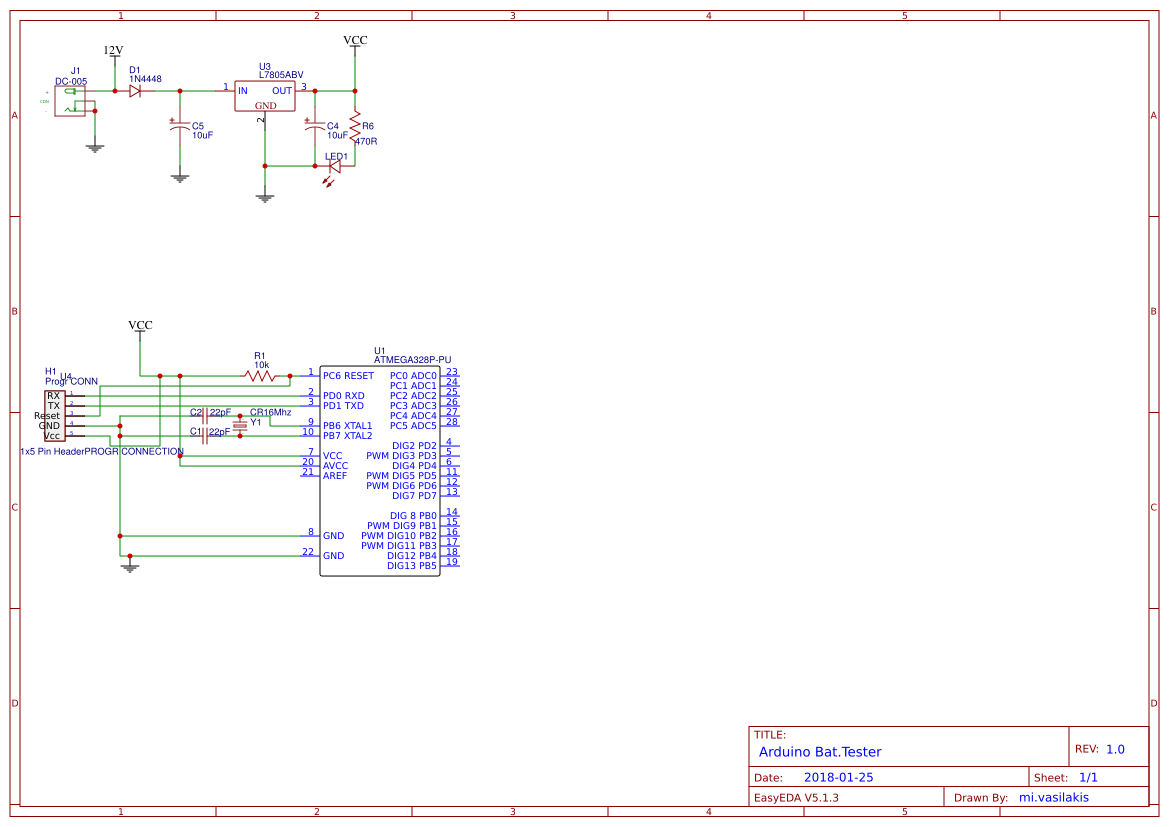
Task: Click the Sheet value '1/1'
Action: (1088, 778)
